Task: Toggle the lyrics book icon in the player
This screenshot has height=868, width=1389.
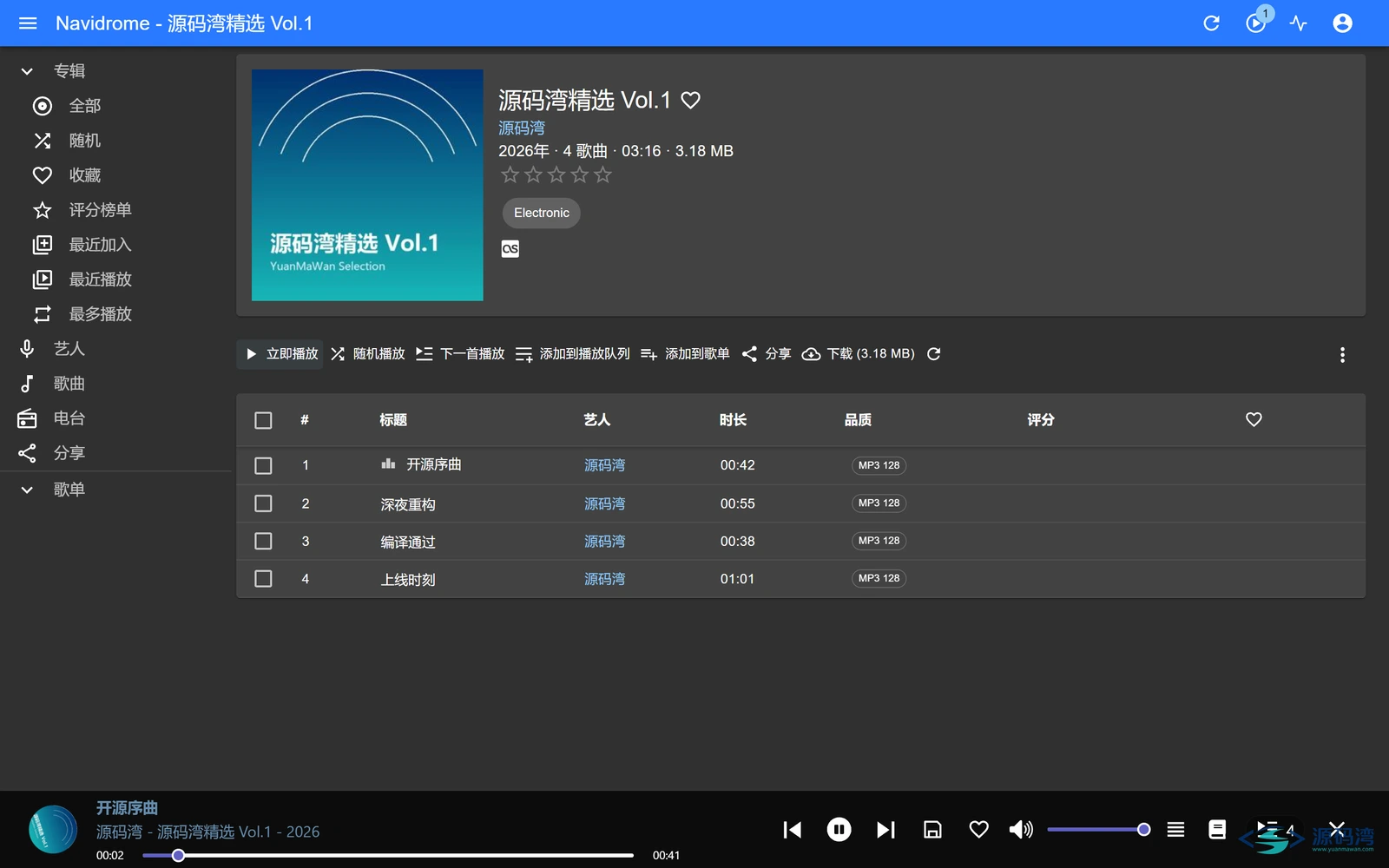Action: [x=1217, y=830]
